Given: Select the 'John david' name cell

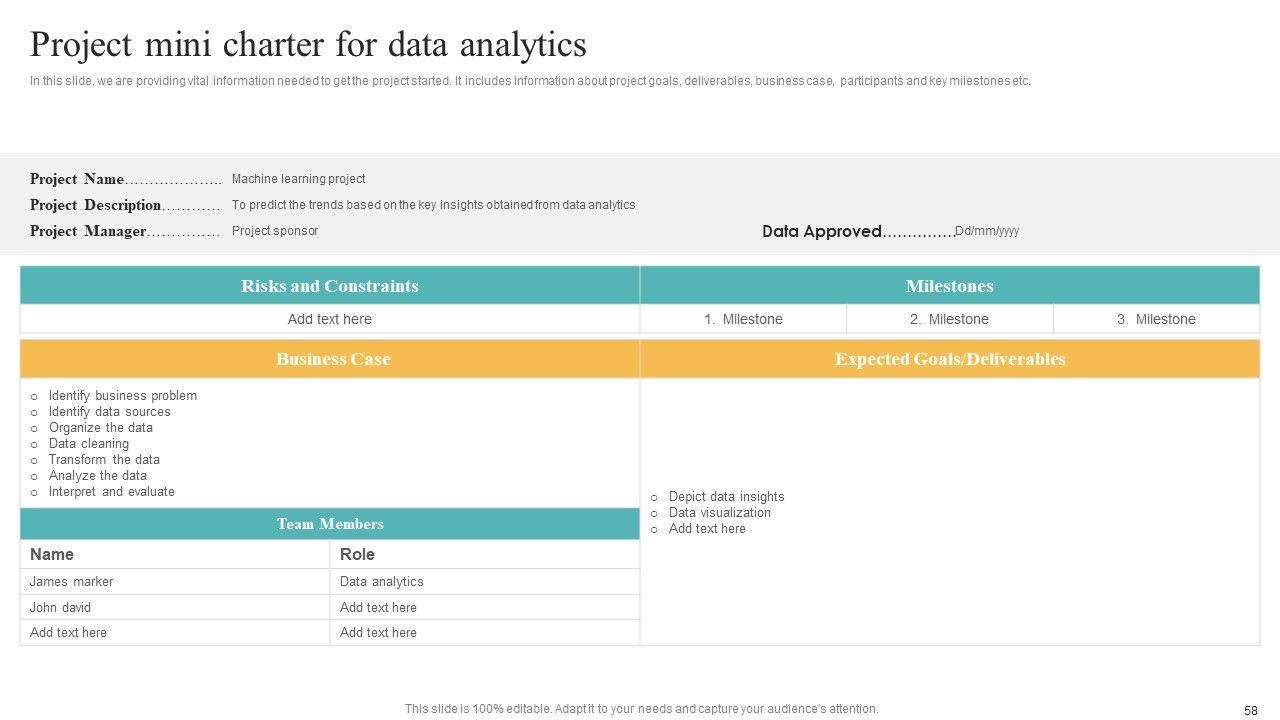Looking at the screenshot, I should [x=60, y=607].
